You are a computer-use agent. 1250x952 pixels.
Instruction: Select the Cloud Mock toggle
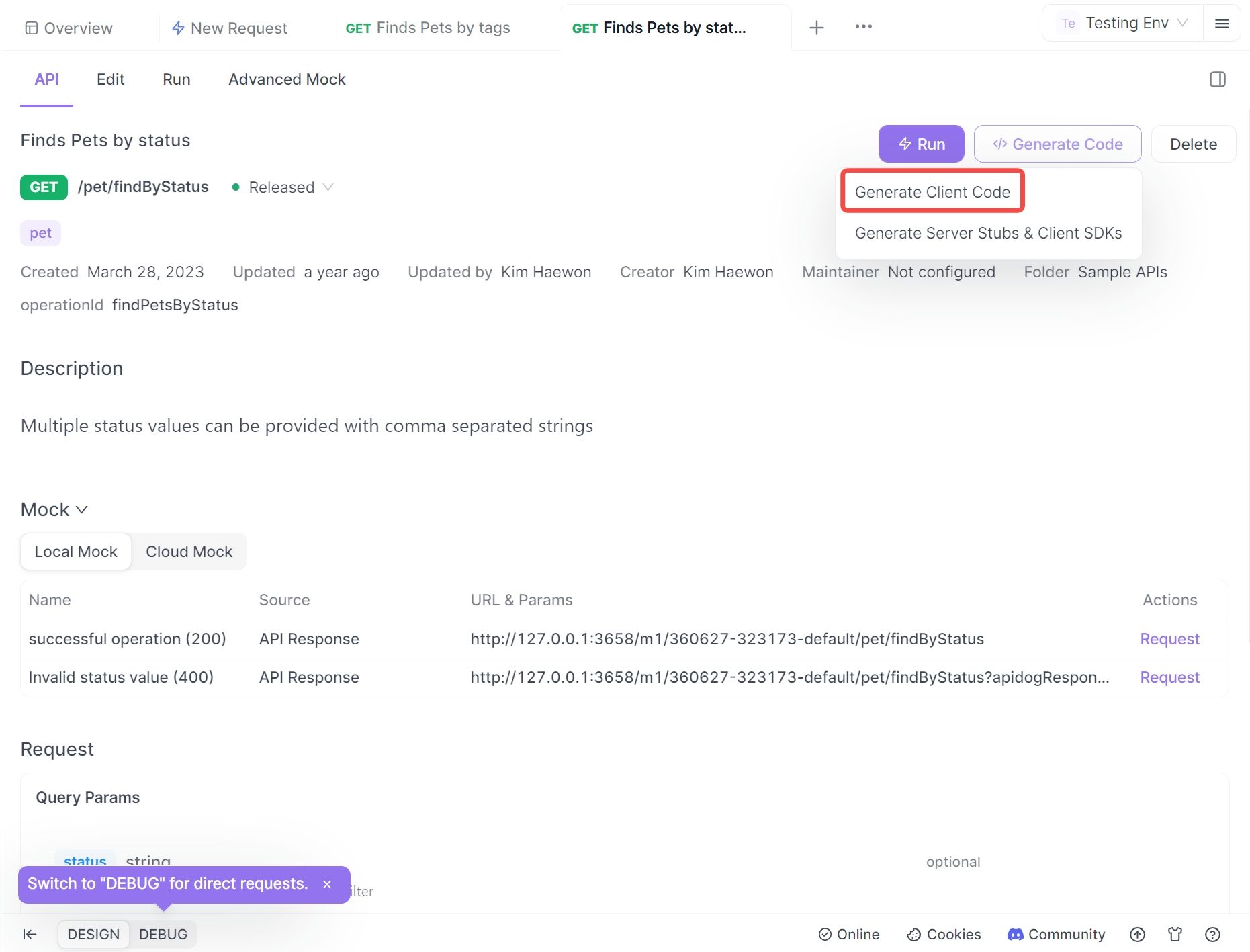pyautogui.click(x=189, y=552)
